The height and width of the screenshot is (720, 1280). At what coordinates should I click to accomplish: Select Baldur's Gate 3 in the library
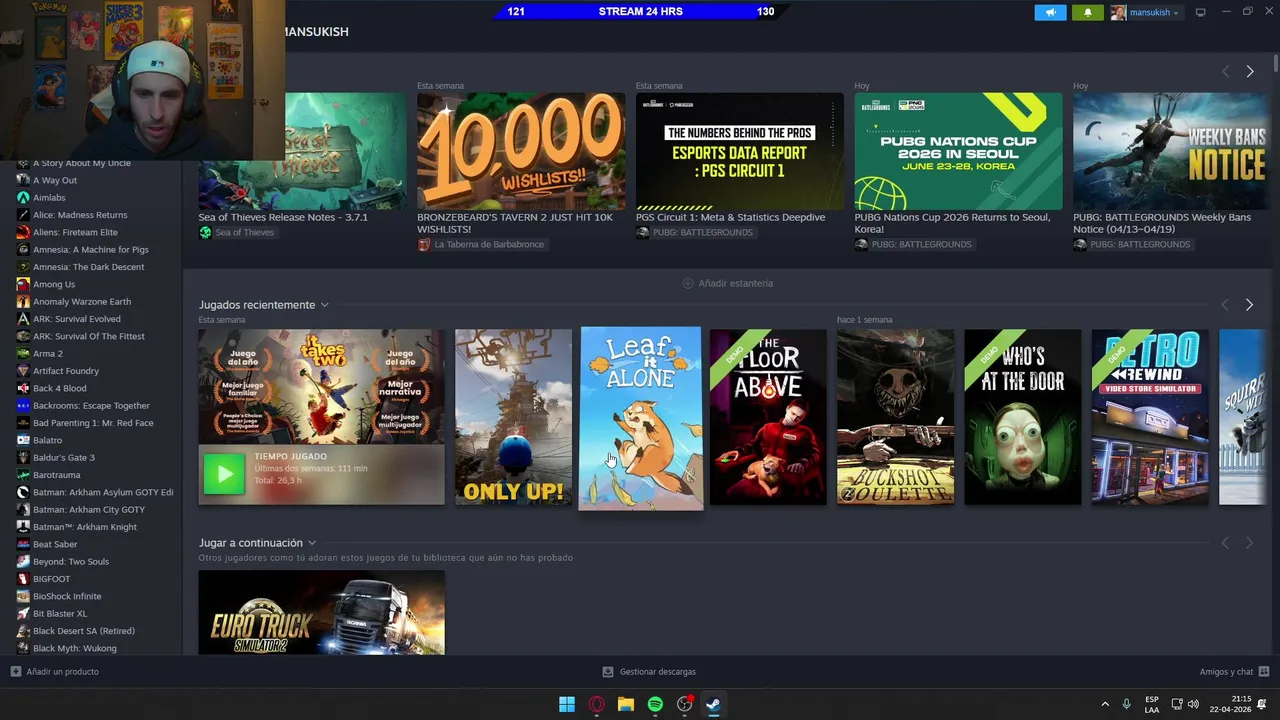pyautogui.click(x=64, y=457)
